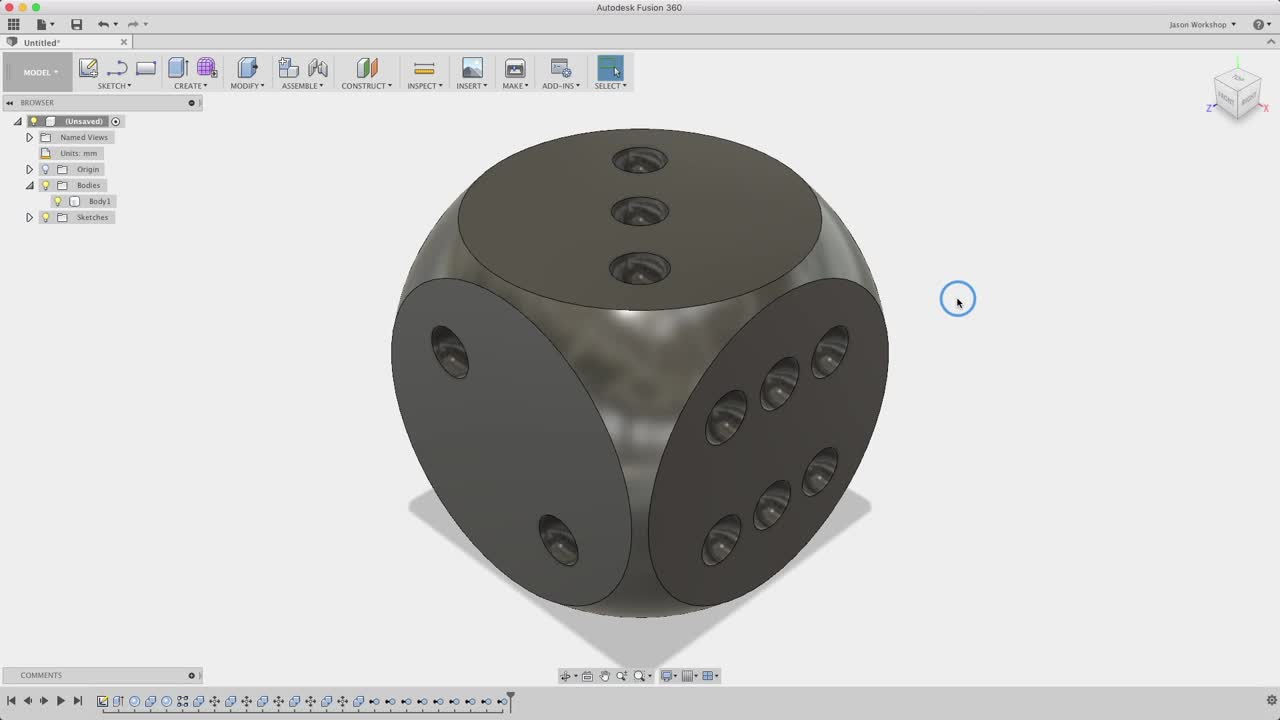Jump to timeline beginning
This screenshot has width=1280, height=720.
[x=11, y=701]
